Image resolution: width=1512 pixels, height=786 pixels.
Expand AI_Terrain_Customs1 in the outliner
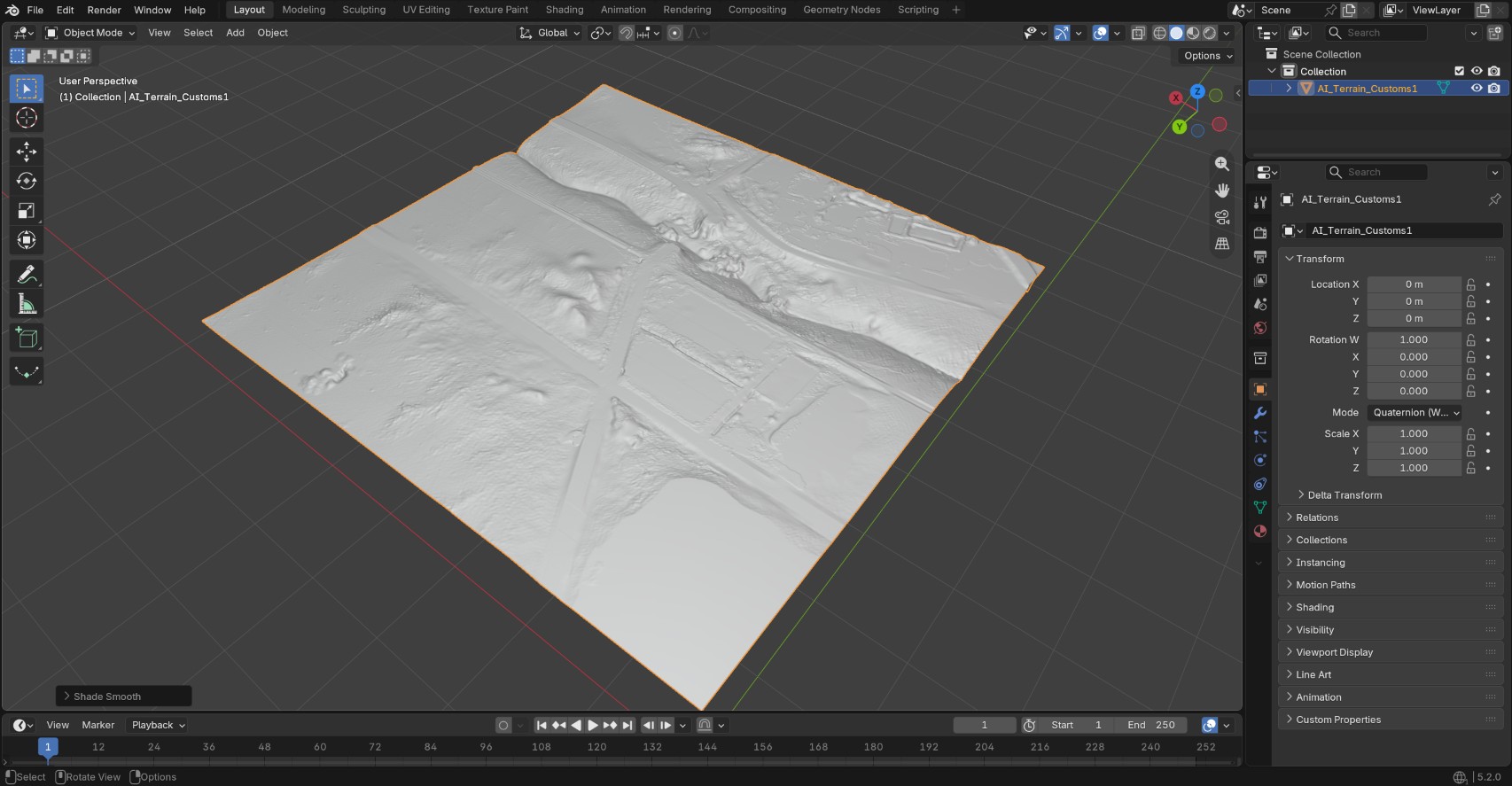click(1289, 89)
